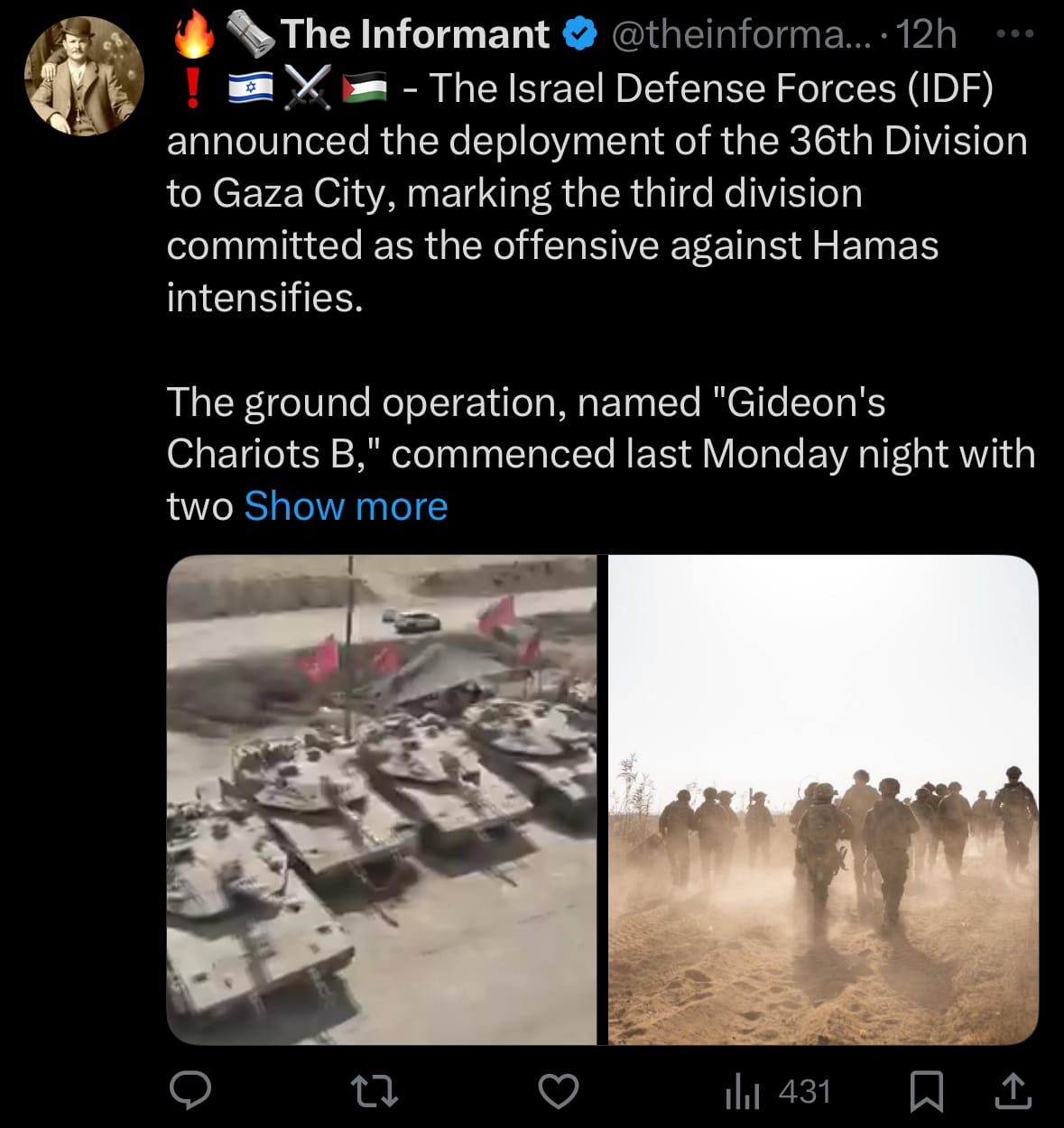Bookmark this tweet
Image resolution: width=1064 pixels, height=1128 pixels.
tap(927, 1091)
